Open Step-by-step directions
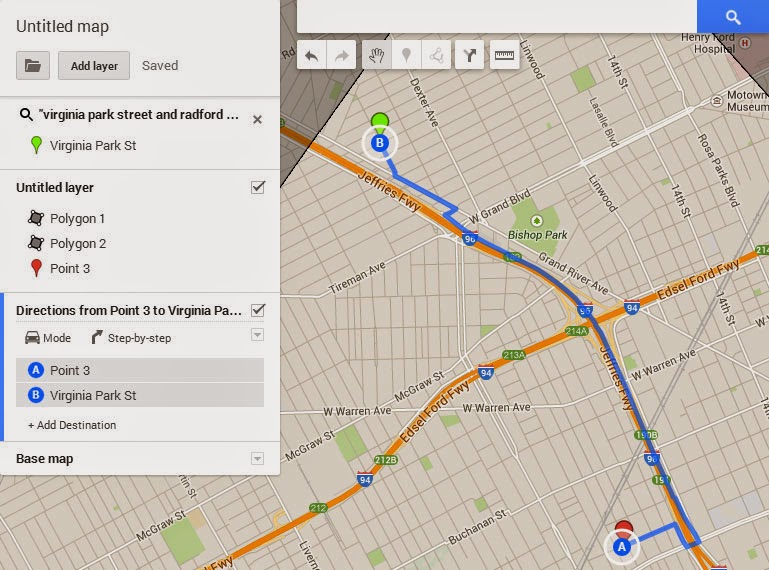 pyautogui.click(x=131, y=338)
